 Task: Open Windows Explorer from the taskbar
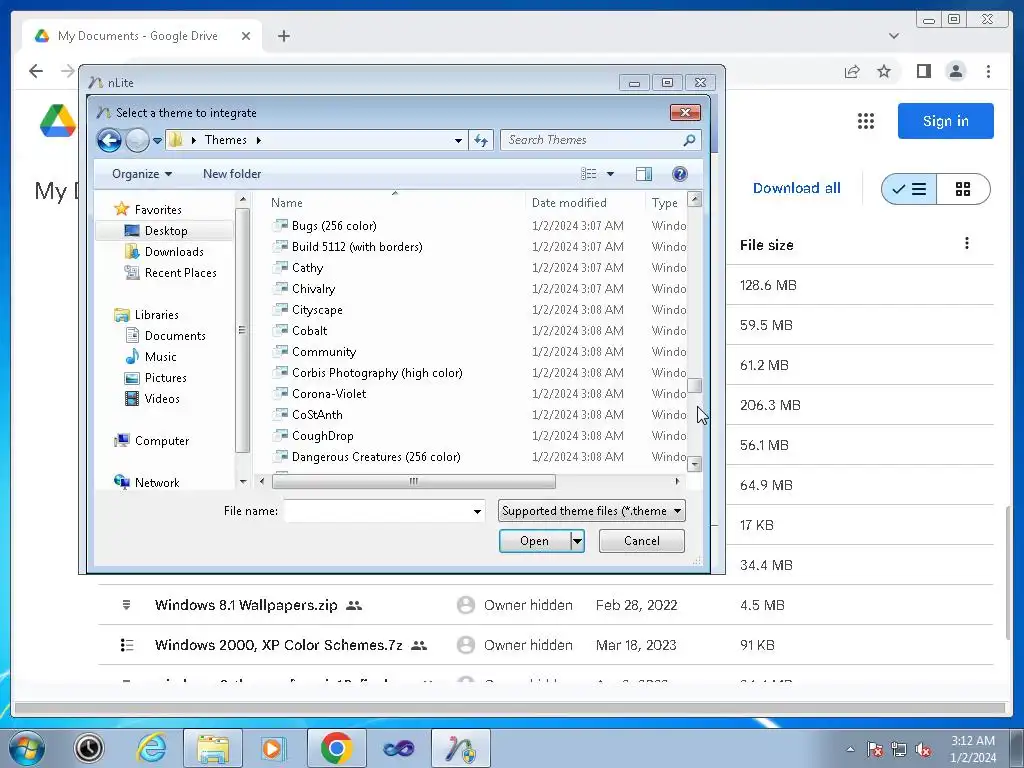click(x=213, y=748)
